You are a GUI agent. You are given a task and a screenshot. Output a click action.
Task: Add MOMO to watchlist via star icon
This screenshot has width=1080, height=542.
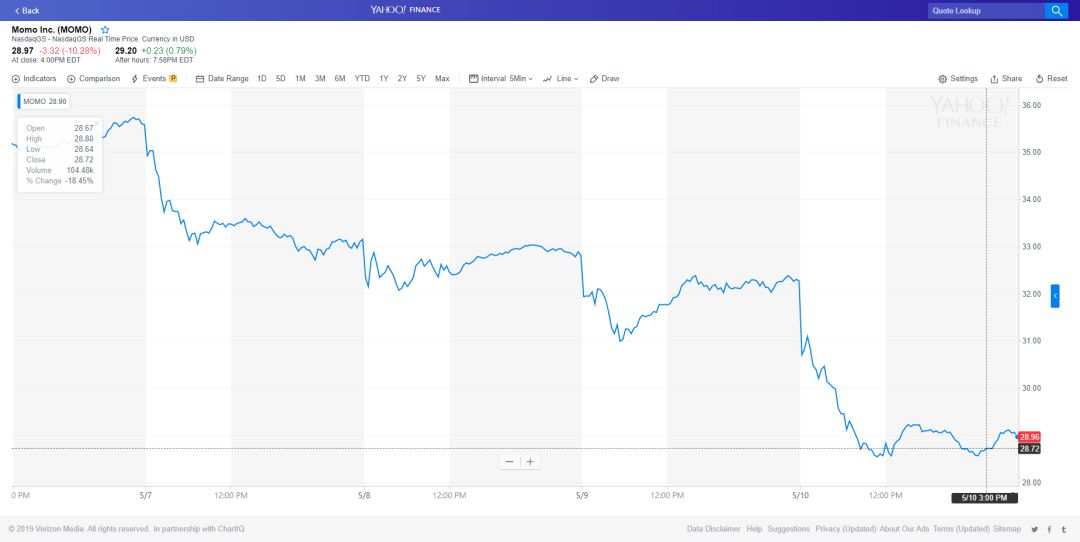pyautogui.click(x=105, y=30)
